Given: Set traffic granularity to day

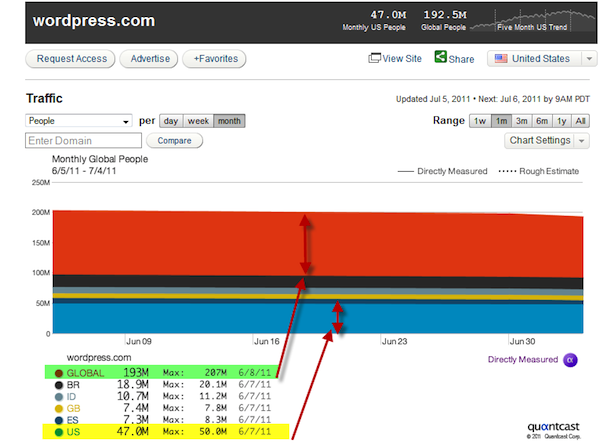Looking at the screenshot, I should pos(171,121).
